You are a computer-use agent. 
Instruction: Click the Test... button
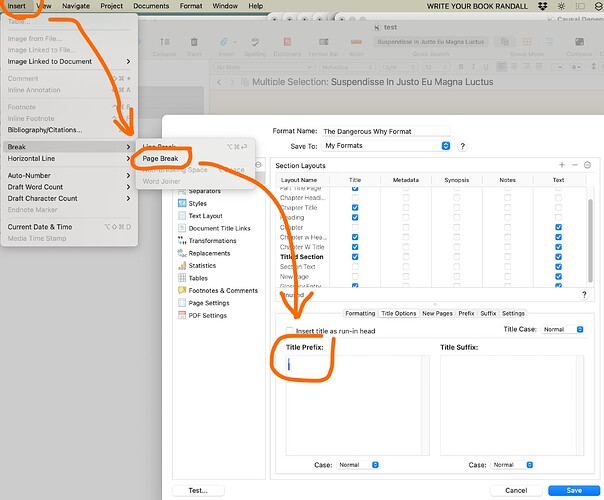pos(198,490)
